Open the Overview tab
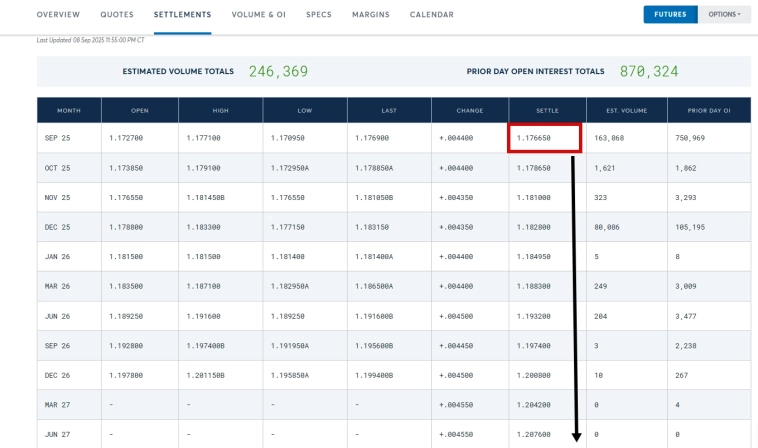 58,15
